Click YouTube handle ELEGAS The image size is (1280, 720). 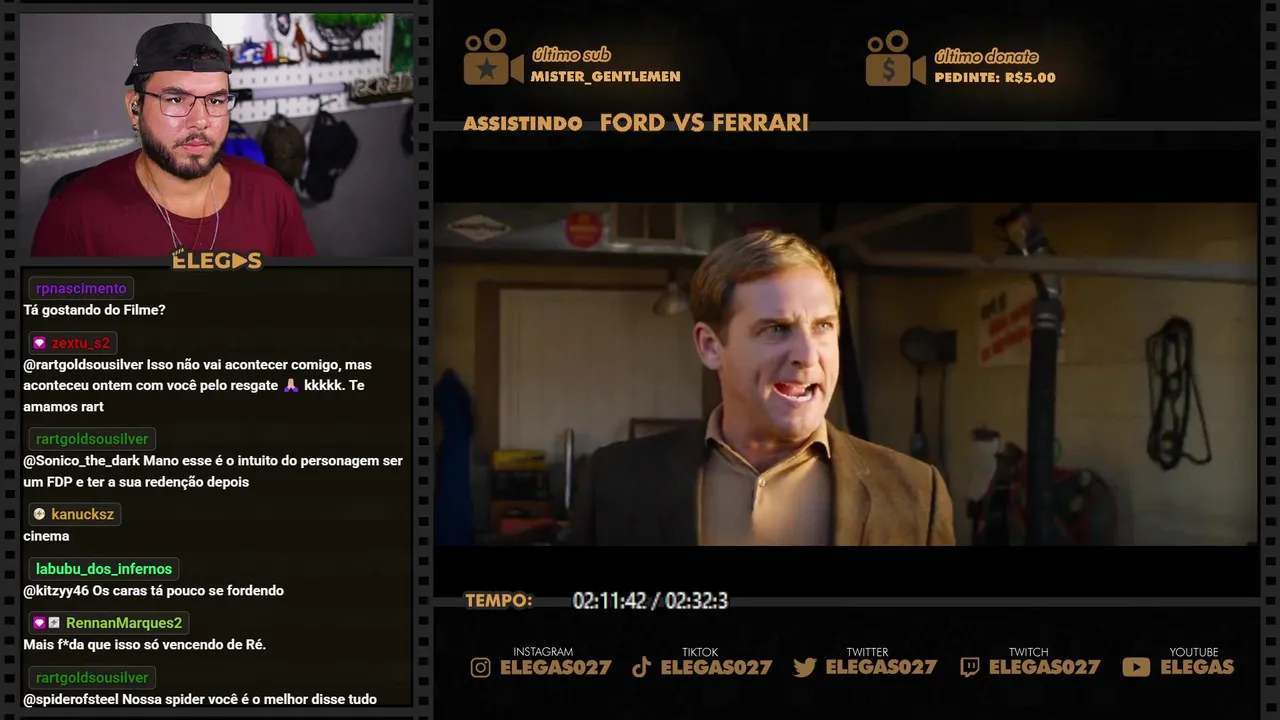[x=1197, y=668]
